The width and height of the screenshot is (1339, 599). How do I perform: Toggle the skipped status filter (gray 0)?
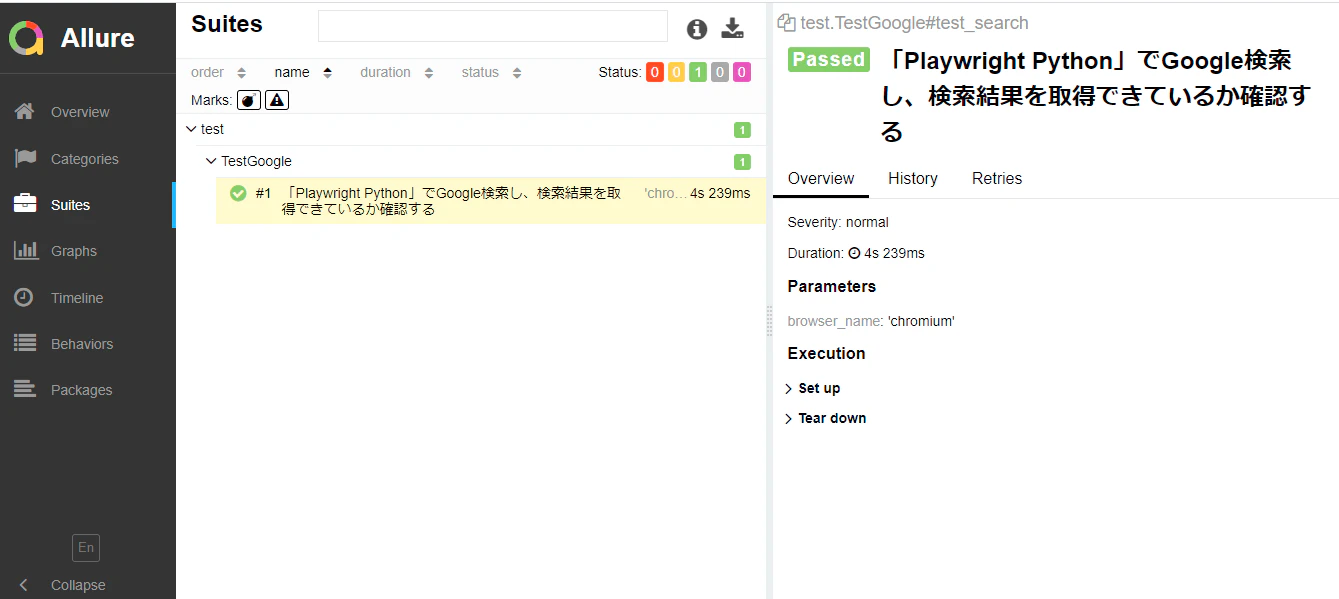tap(720, 72)
